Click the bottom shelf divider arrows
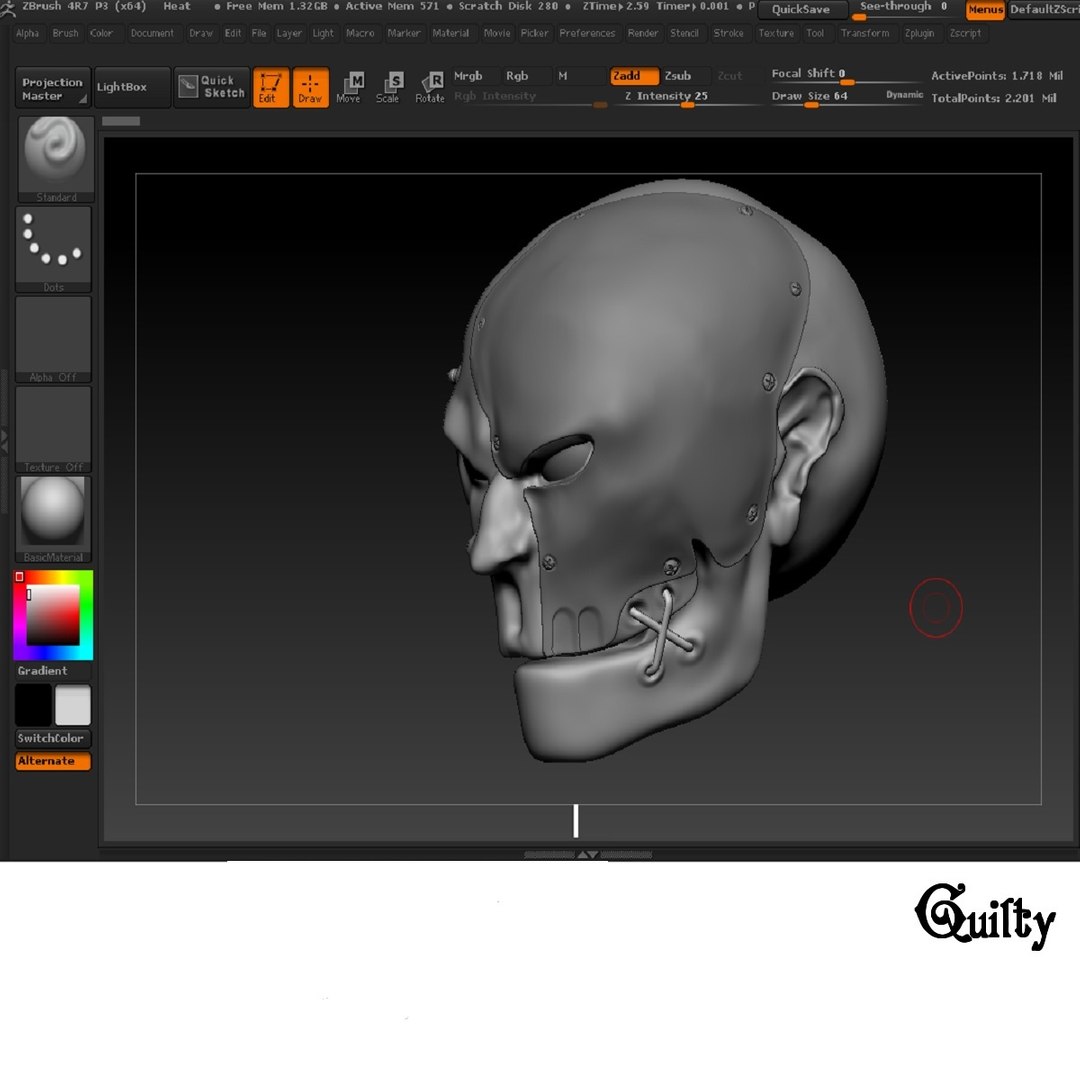 pyautogui.click(x=588, y=855)
